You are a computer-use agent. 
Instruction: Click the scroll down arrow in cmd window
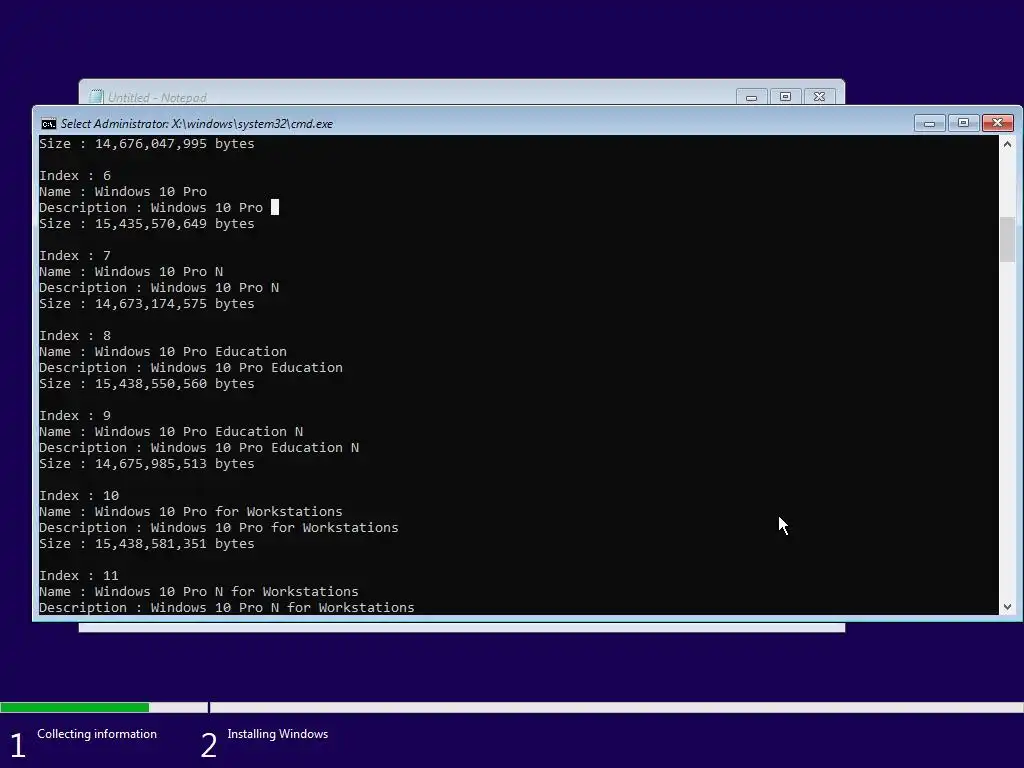tap(1007, 607)
